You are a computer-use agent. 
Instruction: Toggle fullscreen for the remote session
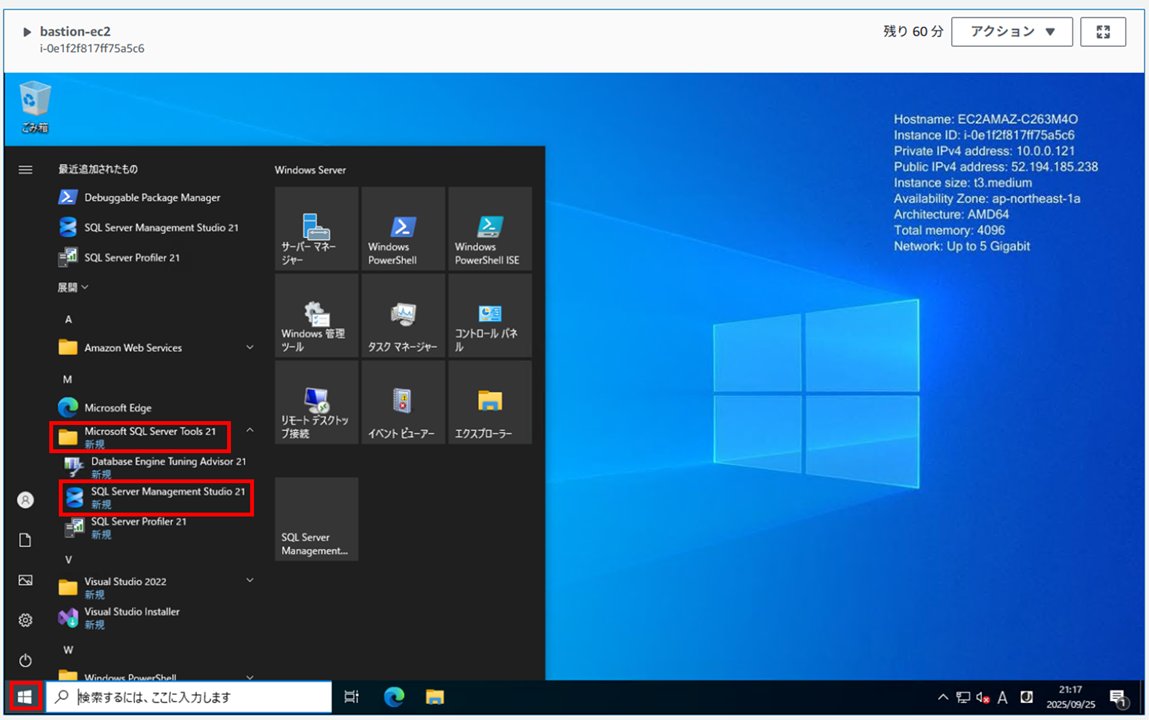[1103, 32]
